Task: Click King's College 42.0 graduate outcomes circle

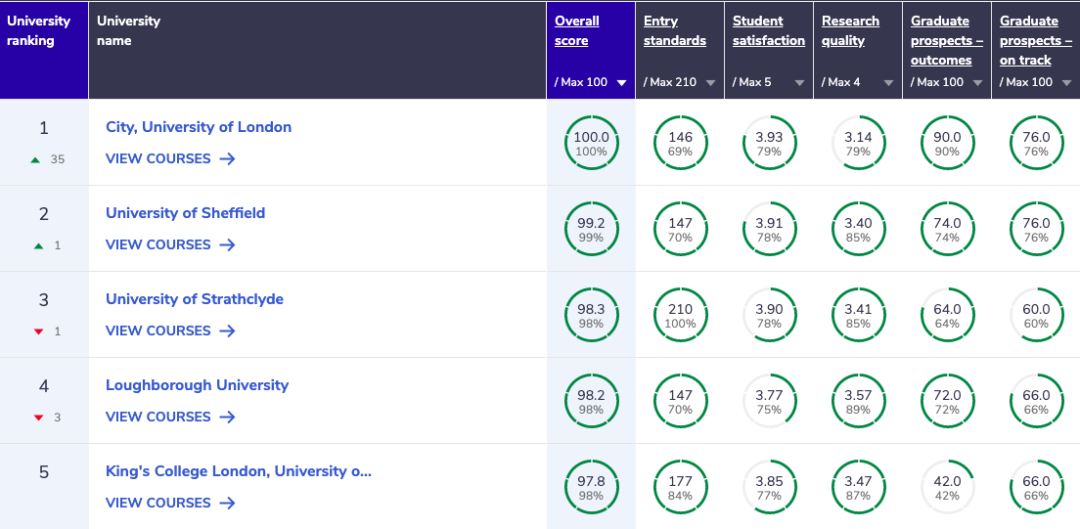Action: point(947,487)
